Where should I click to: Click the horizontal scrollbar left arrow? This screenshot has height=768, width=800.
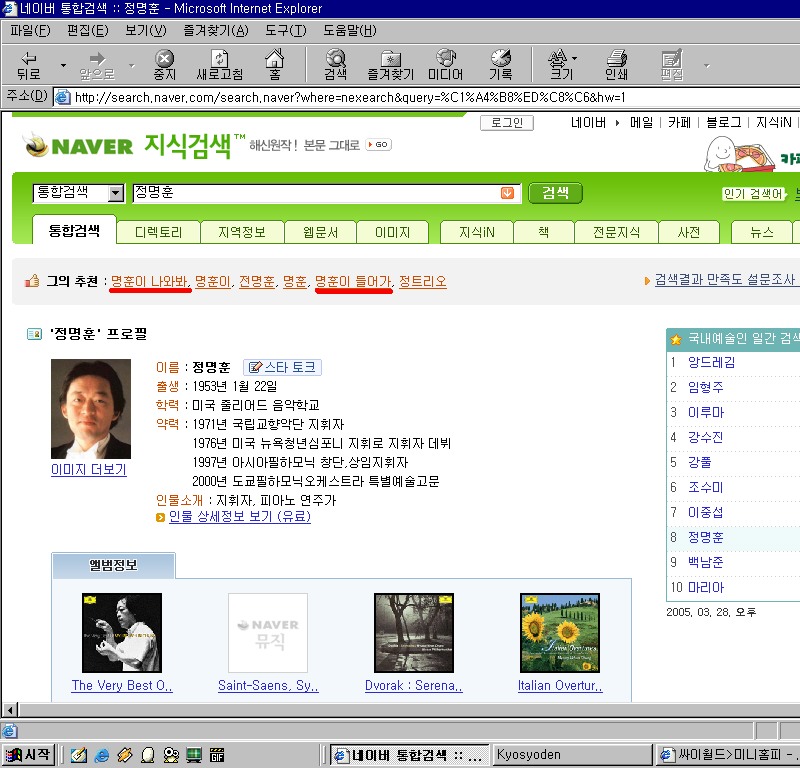[10, 709]
